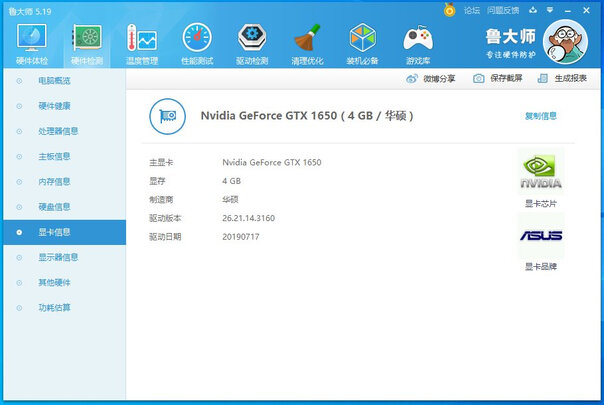Open 显示器信息 monitor info in sidebar

click(x=58, y=257)
